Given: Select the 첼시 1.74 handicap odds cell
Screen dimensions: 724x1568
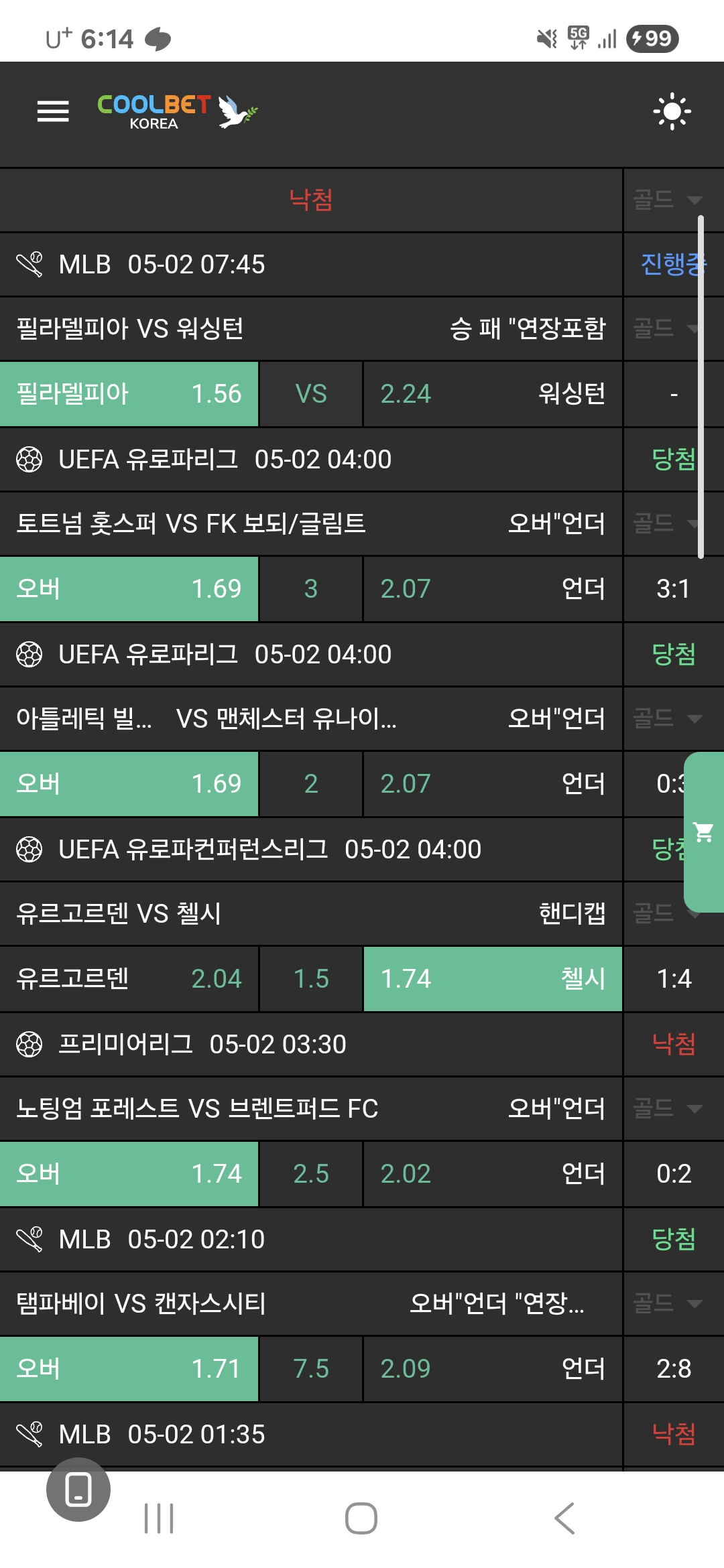Looking at the screenshot, I should click(x=493, y=979).
